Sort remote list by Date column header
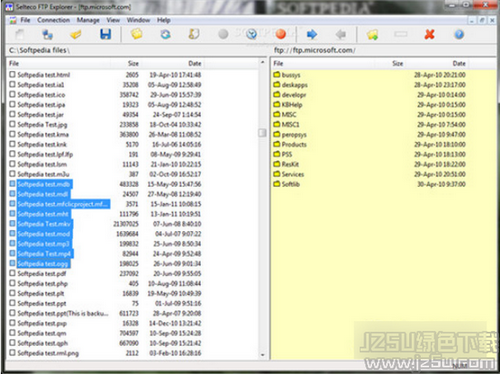The width and height of the screenshot is (500, 374). [x=459, y=63]
